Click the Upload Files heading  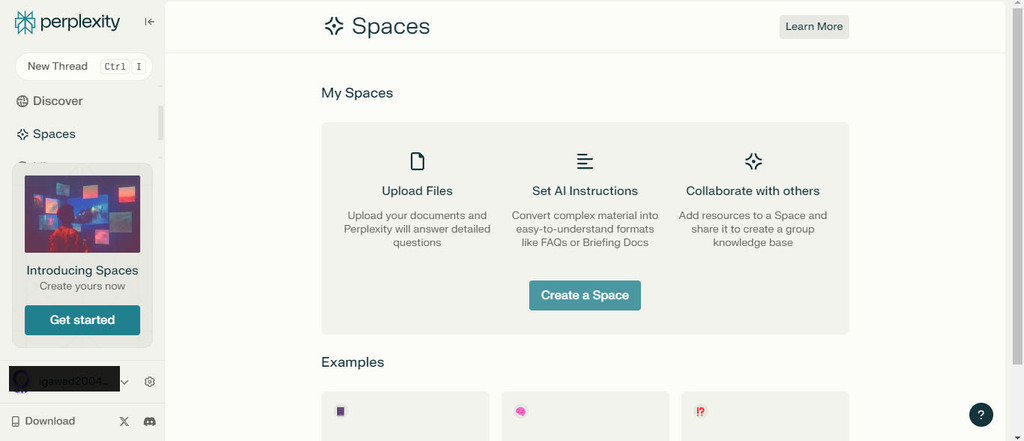click(417, 191)
